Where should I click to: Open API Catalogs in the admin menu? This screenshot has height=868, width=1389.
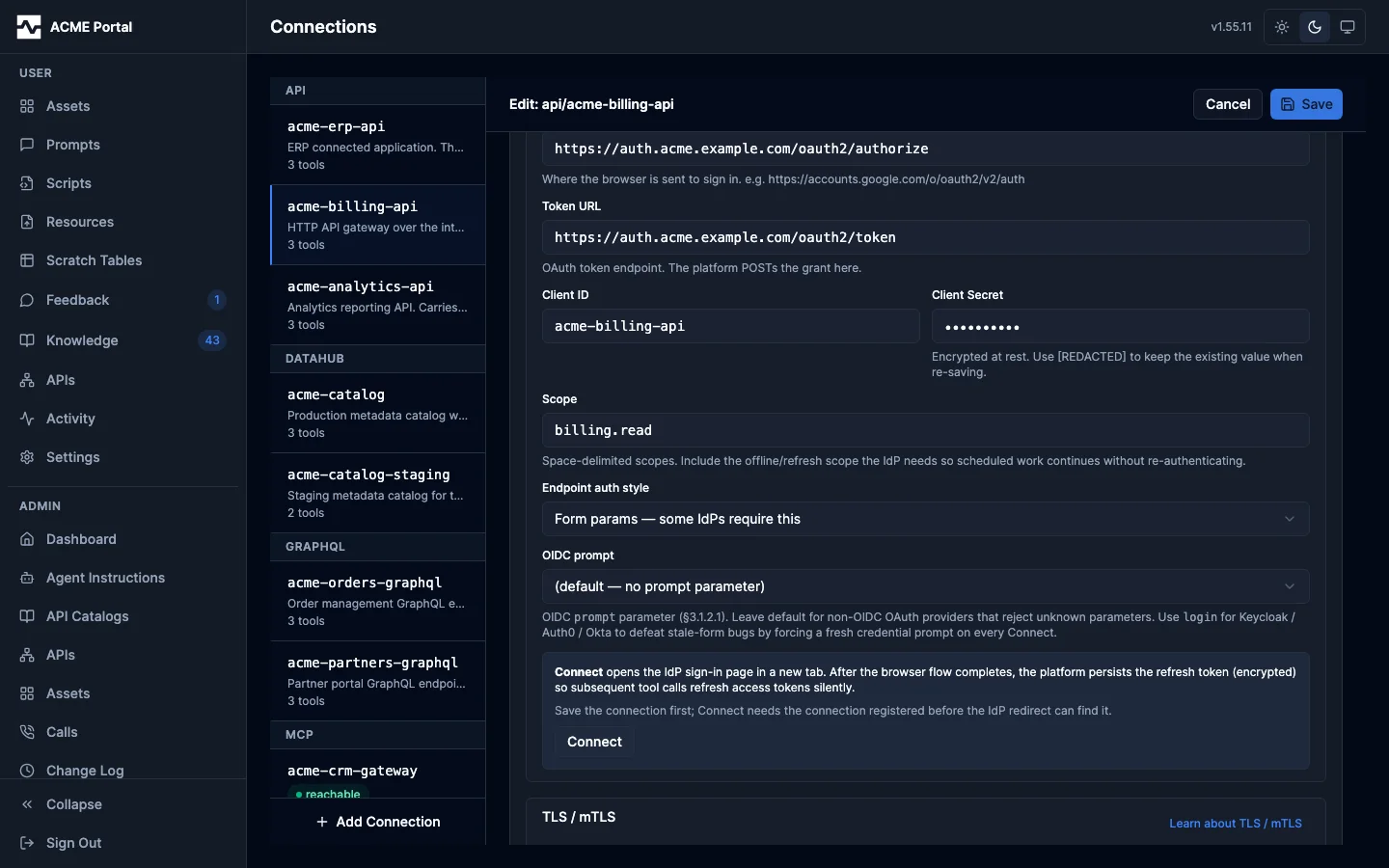pos(123,616)
